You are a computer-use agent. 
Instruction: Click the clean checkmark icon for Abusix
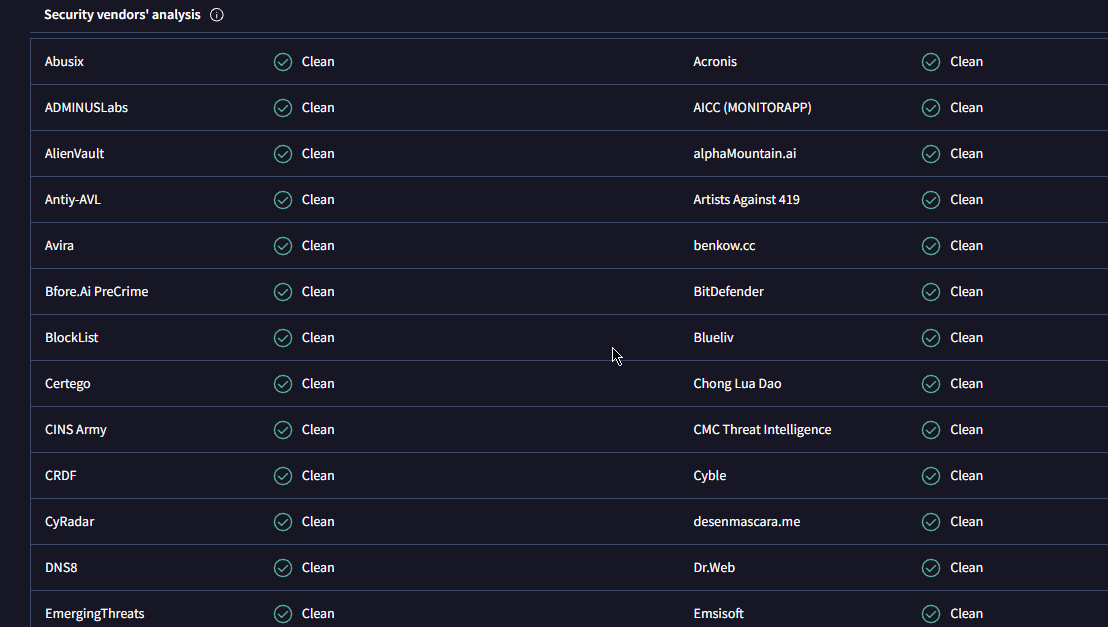(x=283, y=62)
